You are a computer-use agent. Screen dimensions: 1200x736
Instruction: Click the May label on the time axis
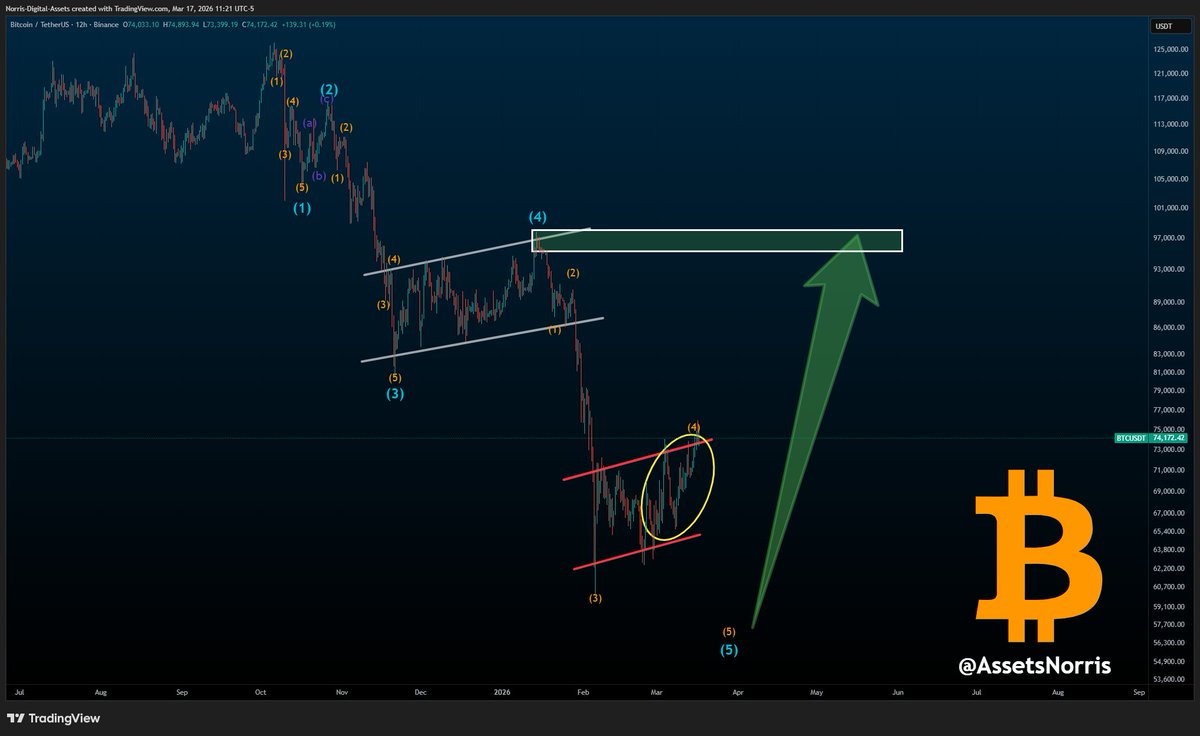817,691
